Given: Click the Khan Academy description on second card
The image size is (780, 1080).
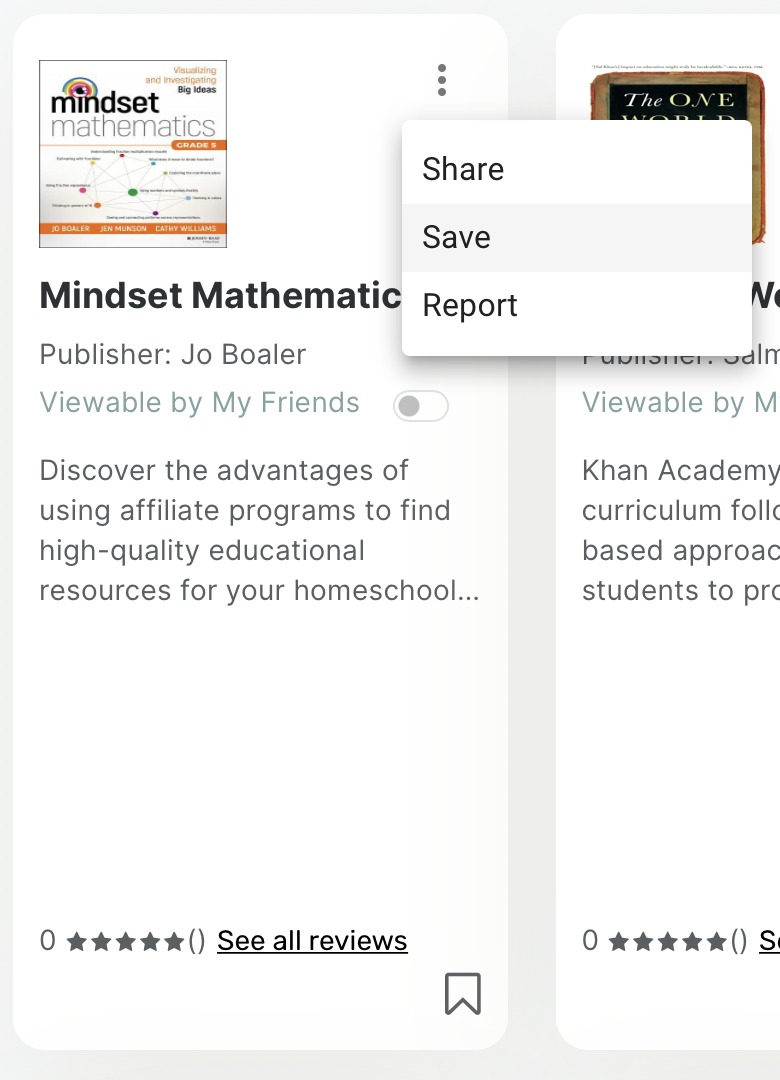Looking at the screenshot, I should 680,531.
